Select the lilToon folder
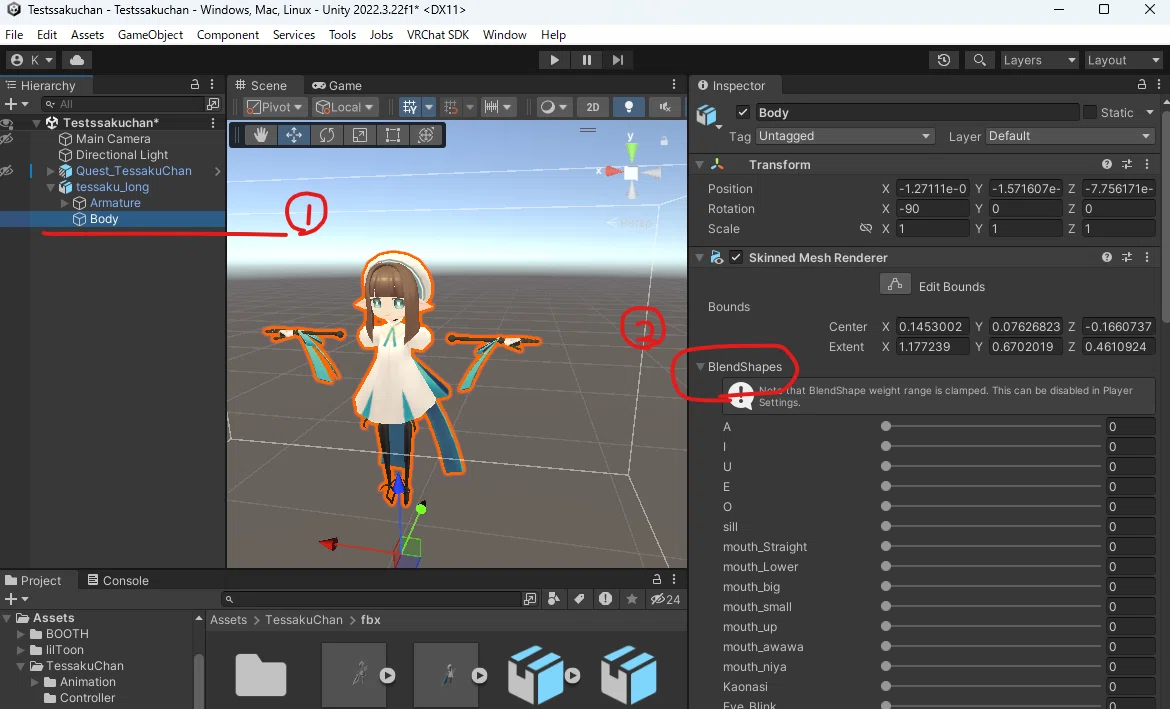The width and height of the screenshot is (1170, 709). tap(64, 649)
